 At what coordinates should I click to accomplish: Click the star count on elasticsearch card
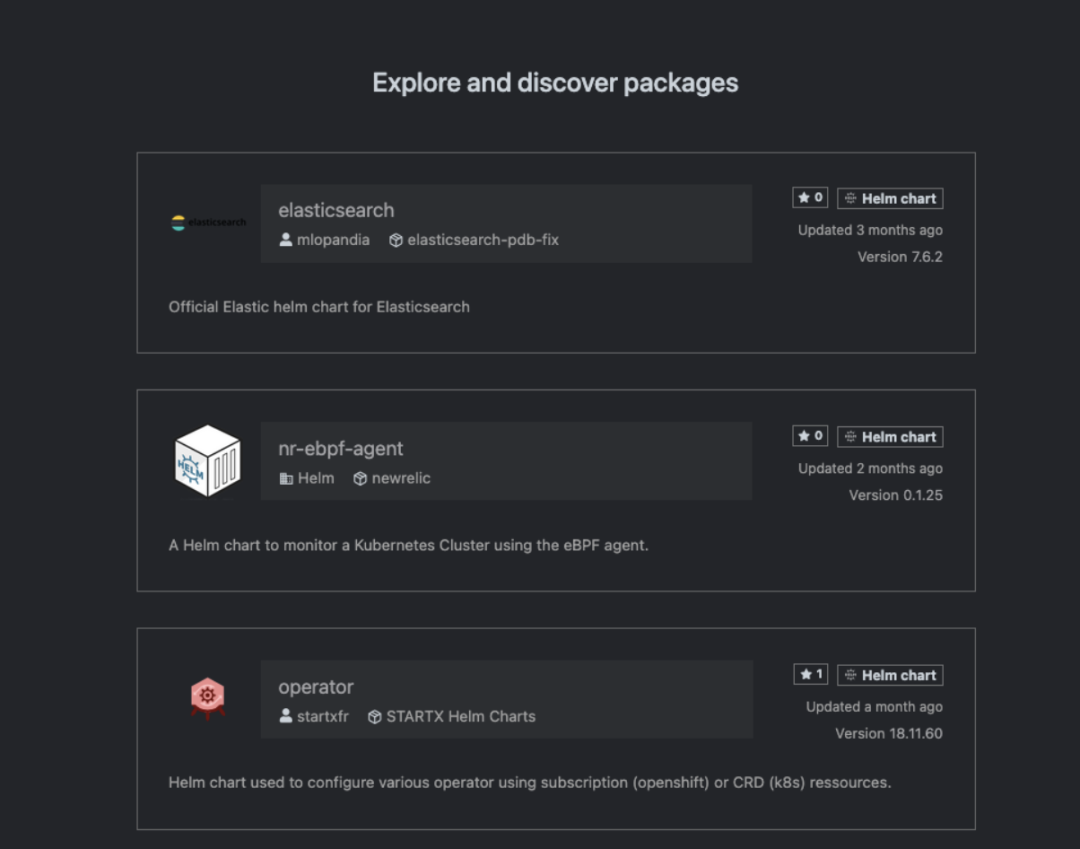click(810, 198)
